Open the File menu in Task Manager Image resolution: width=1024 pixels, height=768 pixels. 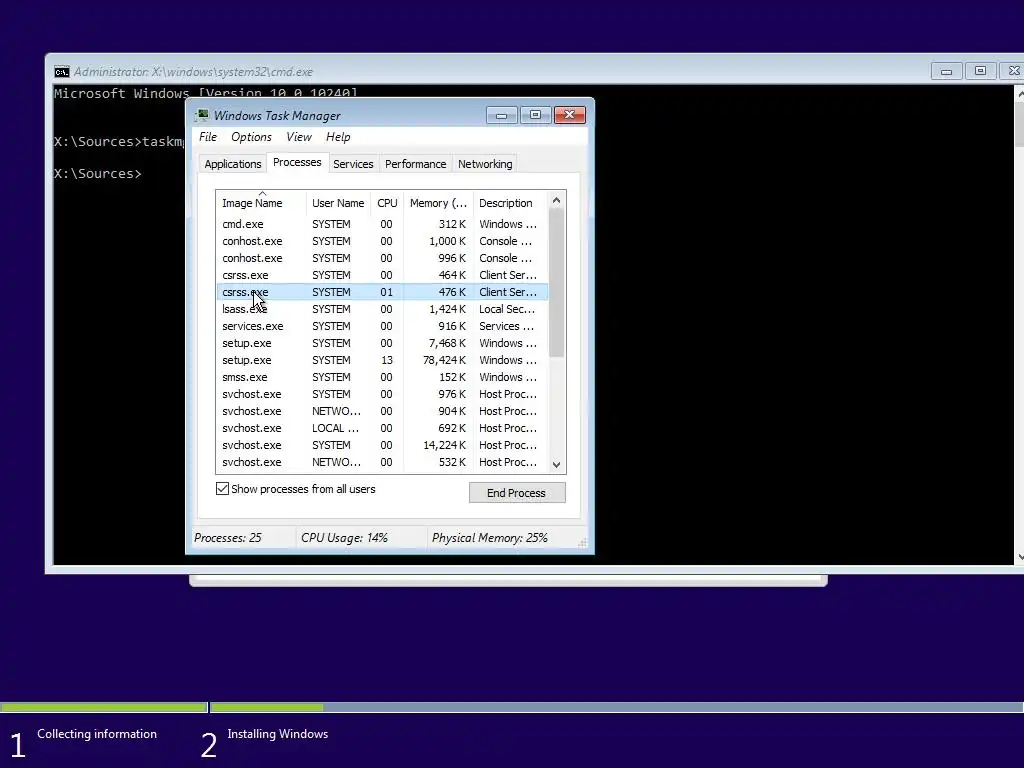pos(208,136)
